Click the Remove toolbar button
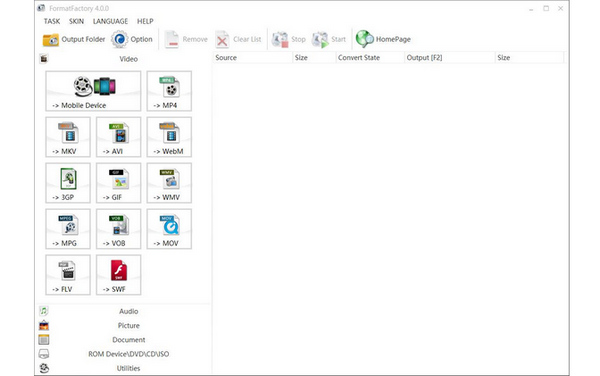The image size is (600, 376). point(186,39)
